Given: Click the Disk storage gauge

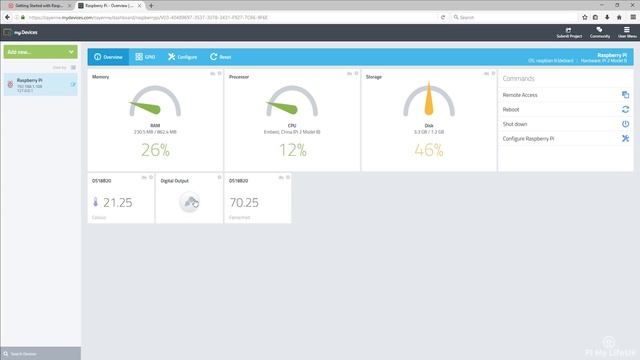Looking at the screenshot, I should pos(429,99).
